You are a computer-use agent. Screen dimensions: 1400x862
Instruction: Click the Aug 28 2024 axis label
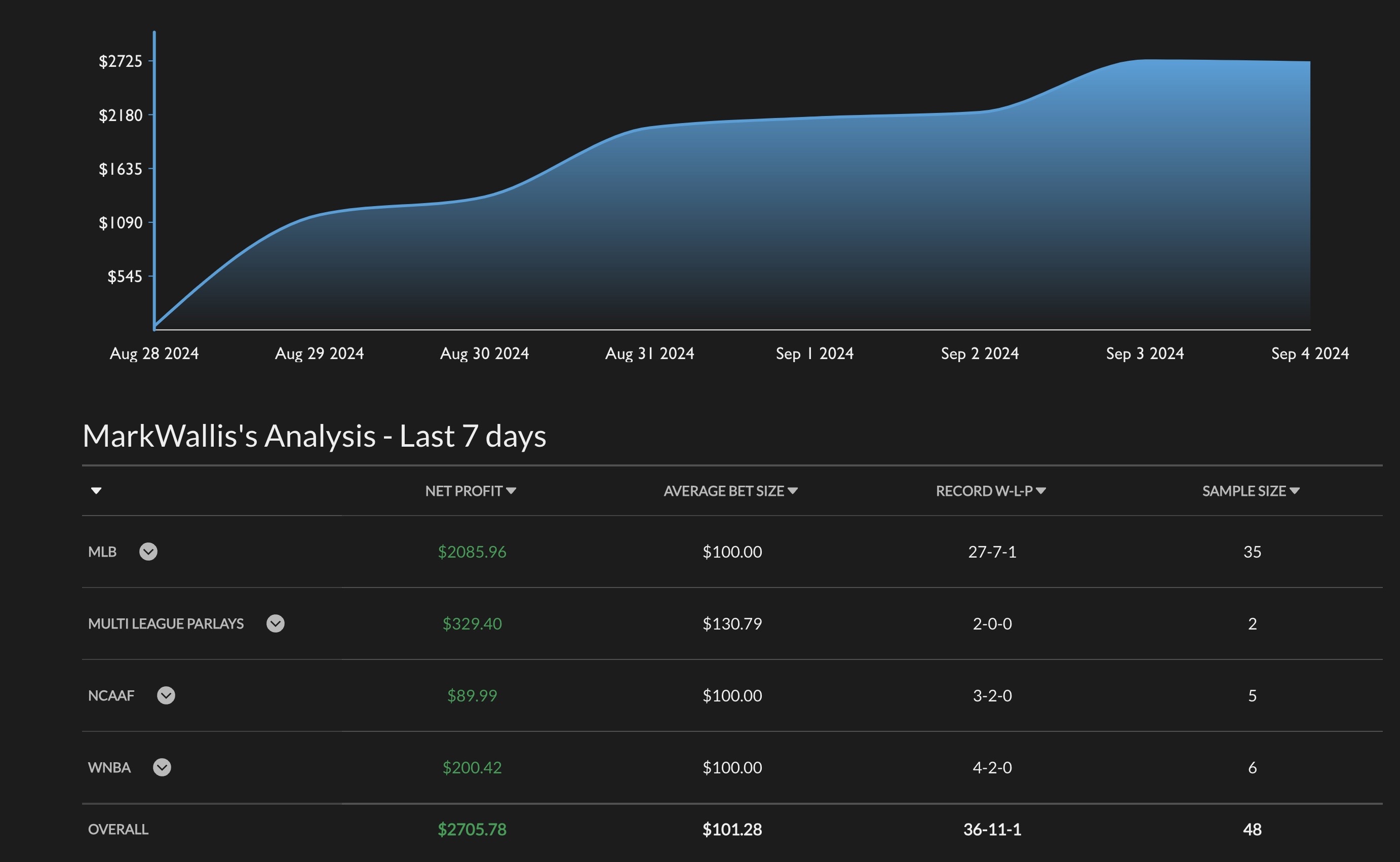(x=154, y=354)
